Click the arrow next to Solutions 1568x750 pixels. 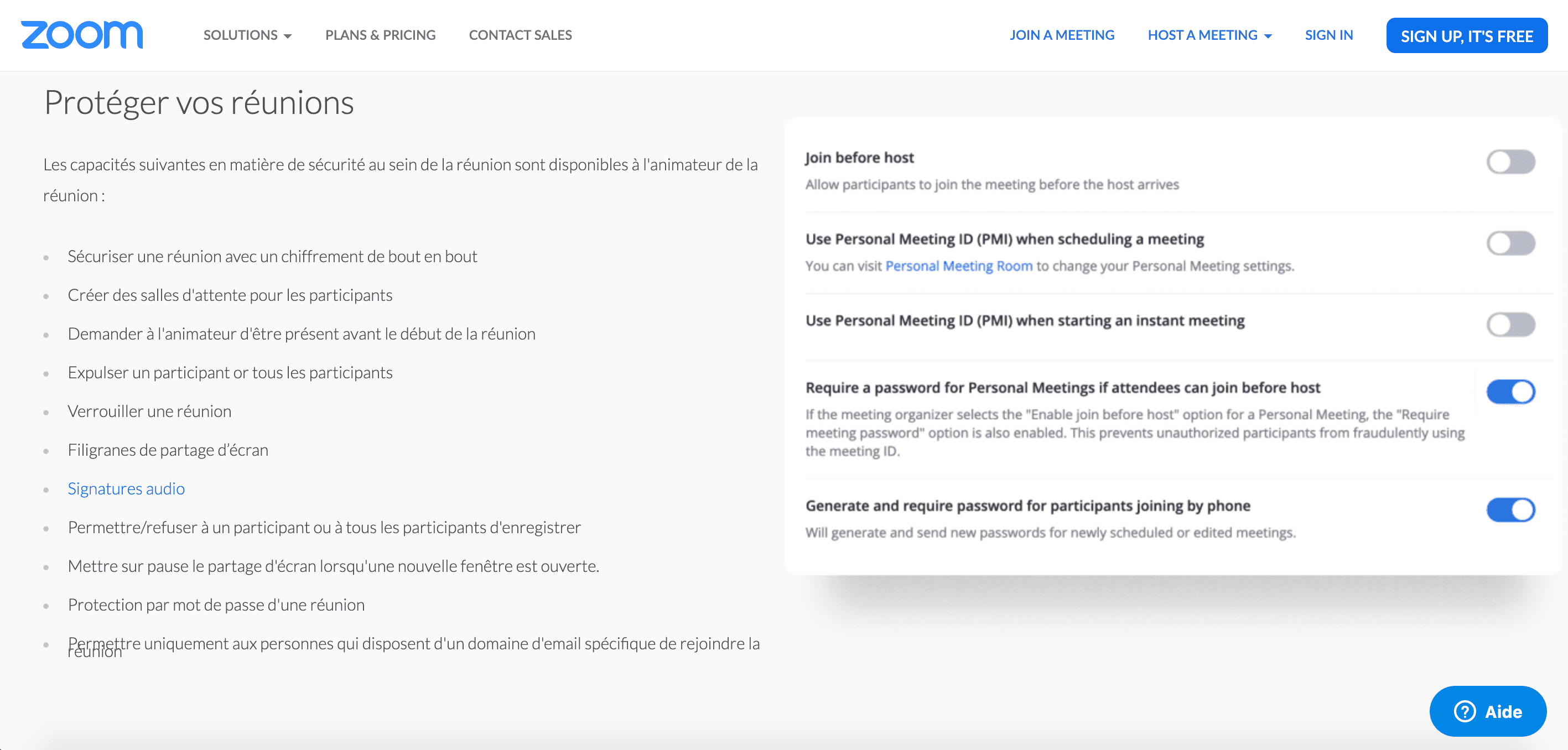pyautogui.click(x=288, y=37)
